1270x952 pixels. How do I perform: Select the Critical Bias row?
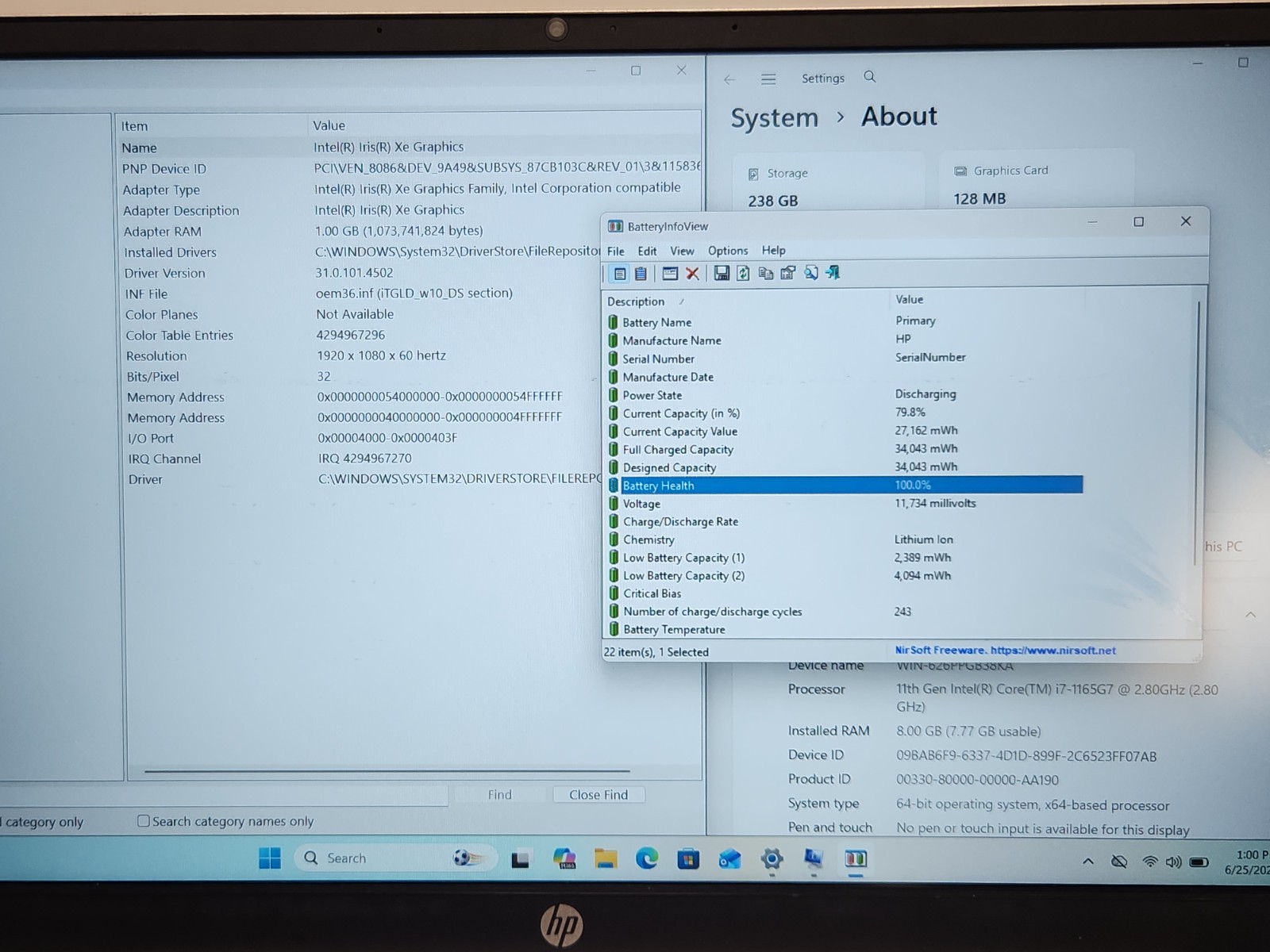pos(844,593)
